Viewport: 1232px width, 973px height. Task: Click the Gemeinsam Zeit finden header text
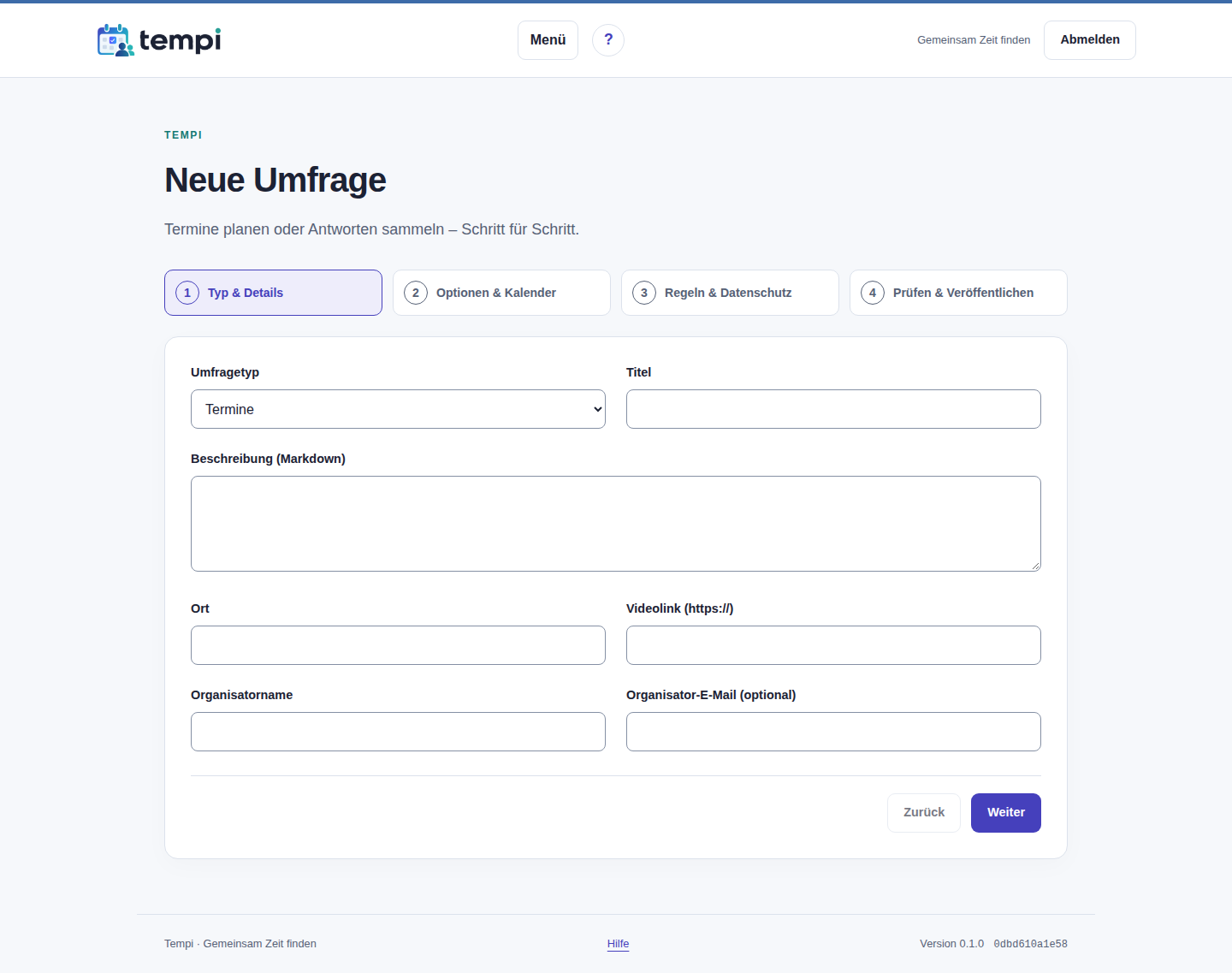click(x=974, y=40)
